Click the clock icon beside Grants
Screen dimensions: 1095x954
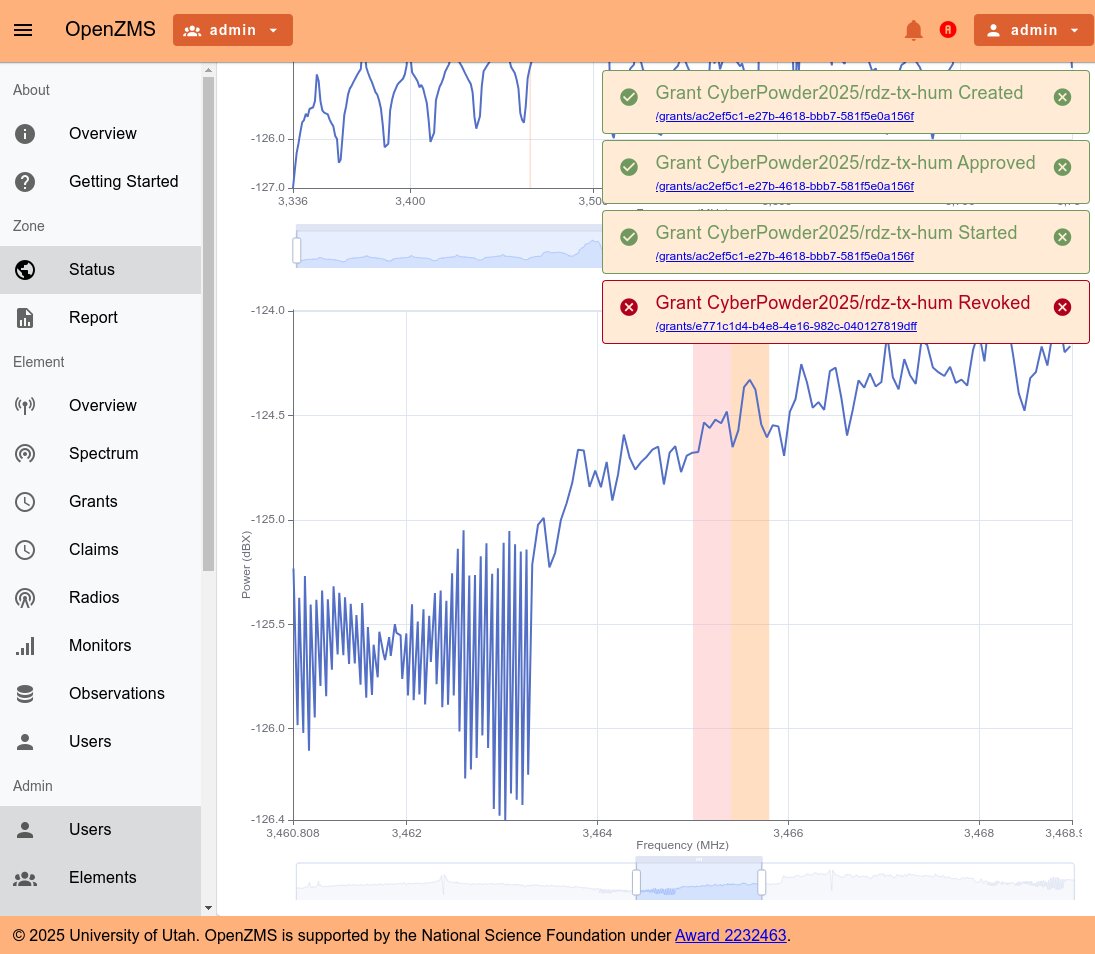(x=25, y=501)
